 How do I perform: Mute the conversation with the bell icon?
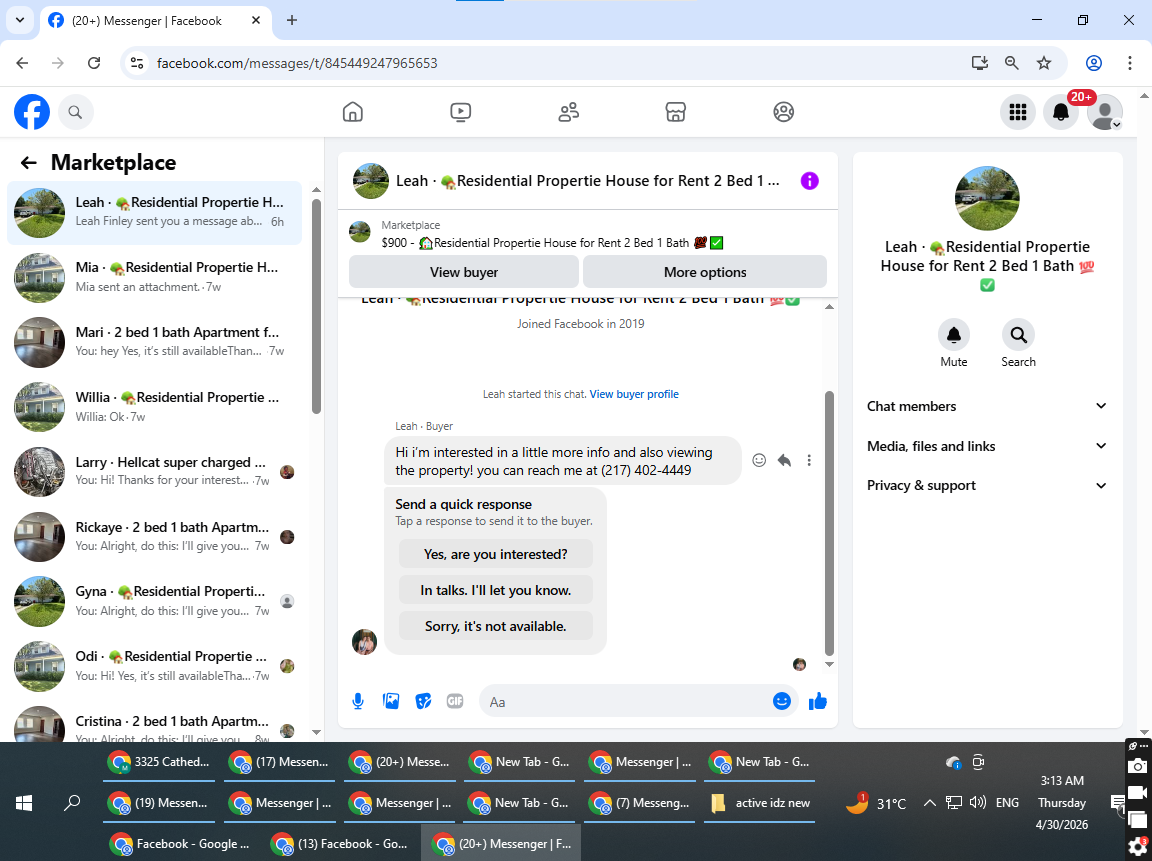pos(954,335)
